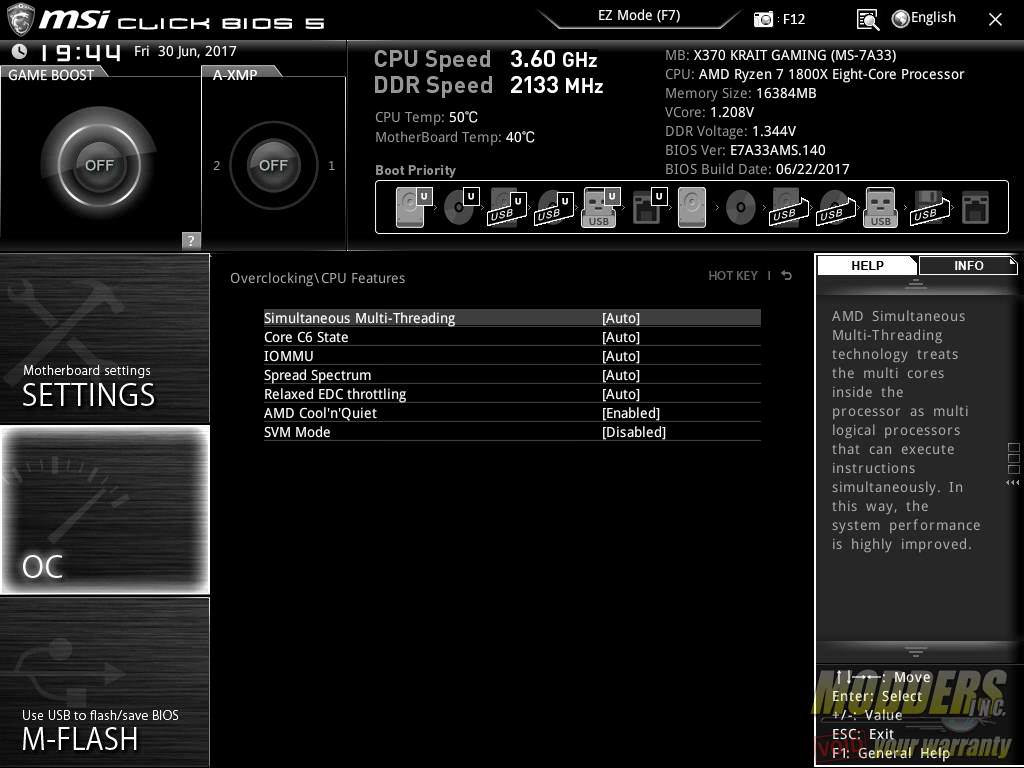This screenshot has height=768, width=1024.
Task: Click the DDR Voltage: 1.344V reading
Action: [x=730, y=131]
